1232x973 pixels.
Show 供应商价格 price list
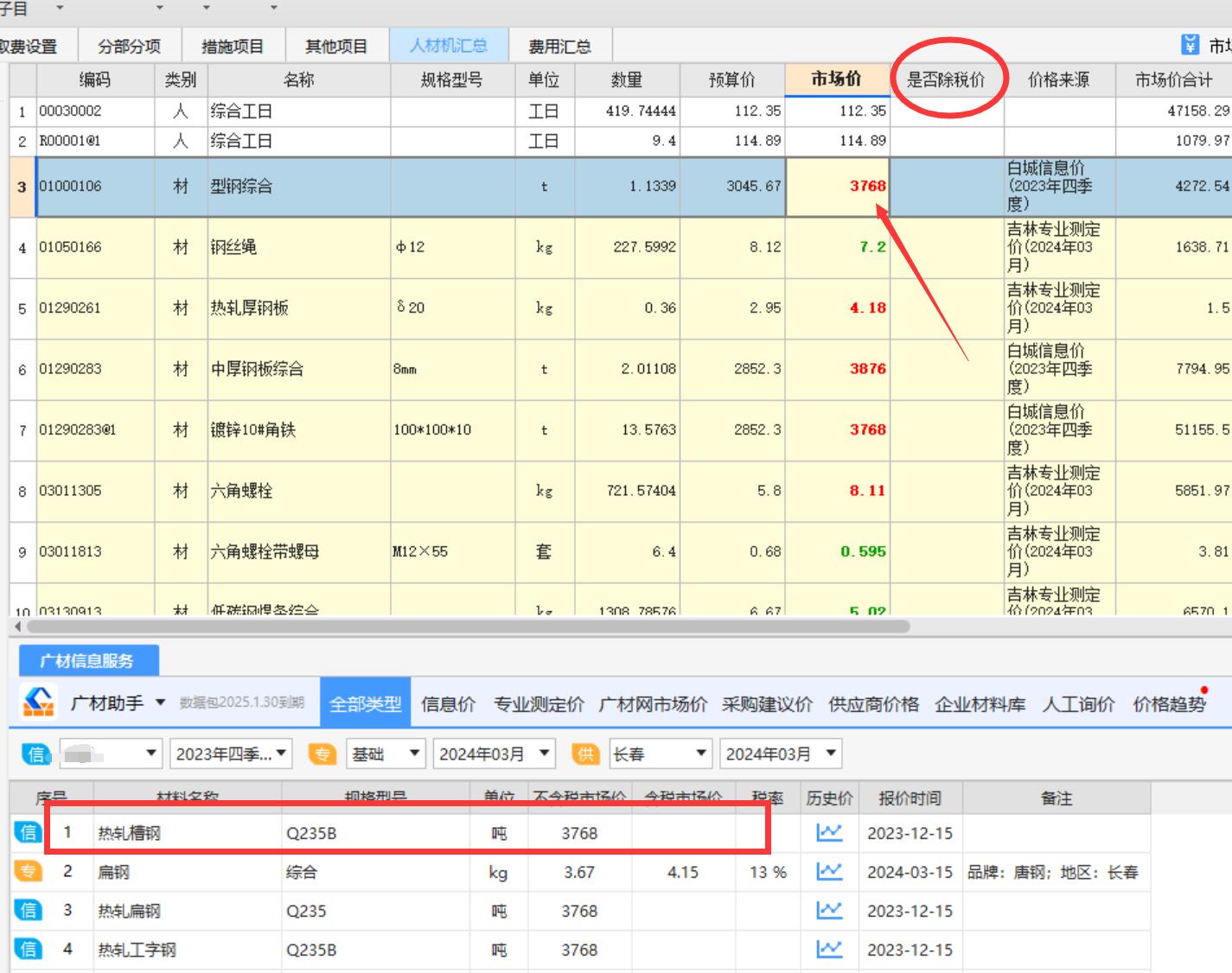tap(873, 704)
